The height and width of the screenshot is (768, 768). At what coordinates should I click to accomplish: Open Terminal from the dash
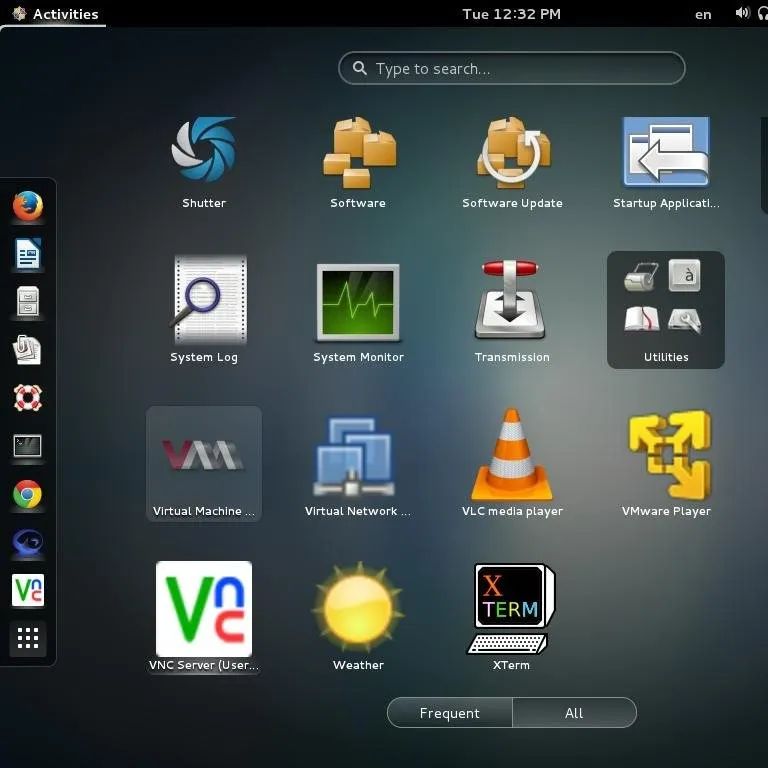[27, 446]
